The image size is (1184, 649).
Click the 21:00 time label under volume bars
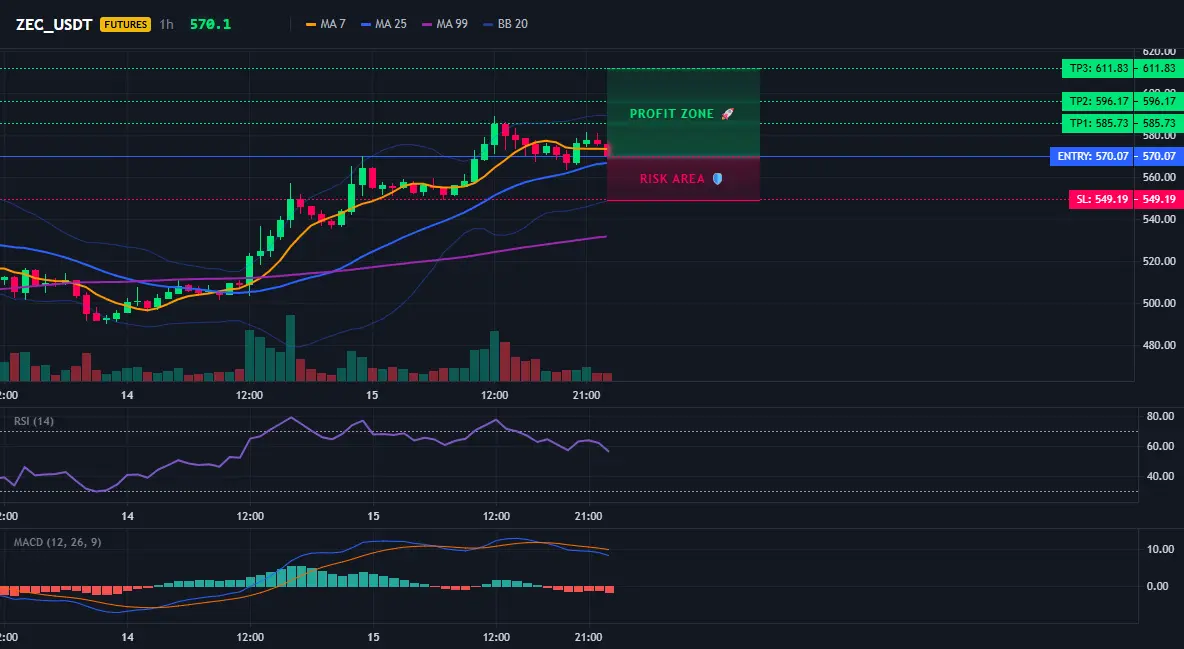tap(587, 395)
